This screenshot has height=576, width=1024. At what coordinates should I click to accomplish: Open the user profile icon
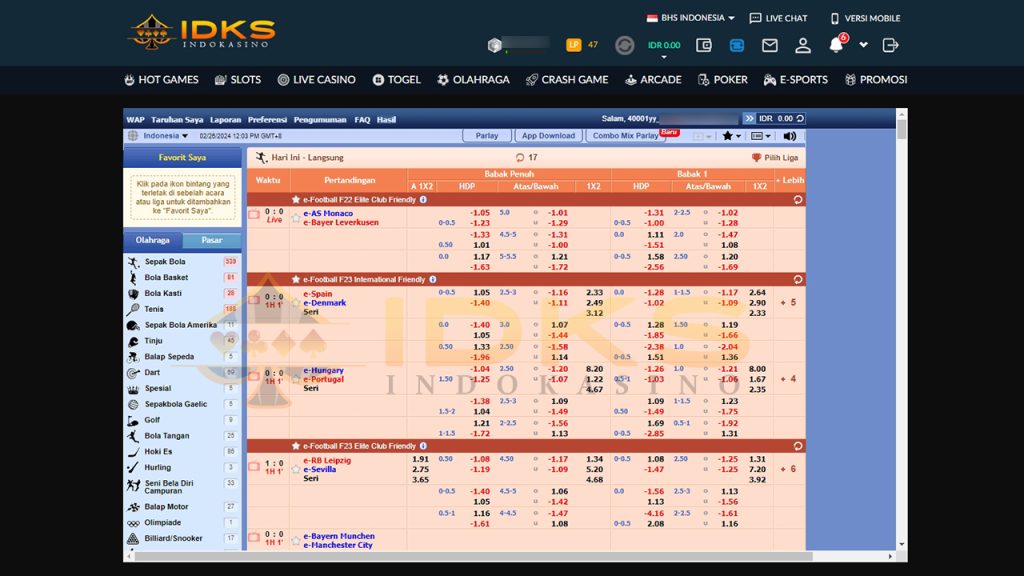(803, 45)
